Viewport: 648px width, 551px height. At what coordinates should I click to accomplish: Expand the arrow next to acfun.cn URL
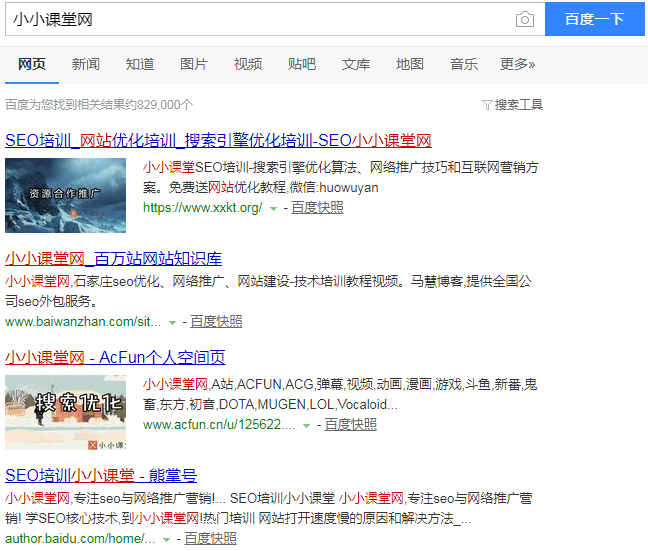click(x=306, y=426)
